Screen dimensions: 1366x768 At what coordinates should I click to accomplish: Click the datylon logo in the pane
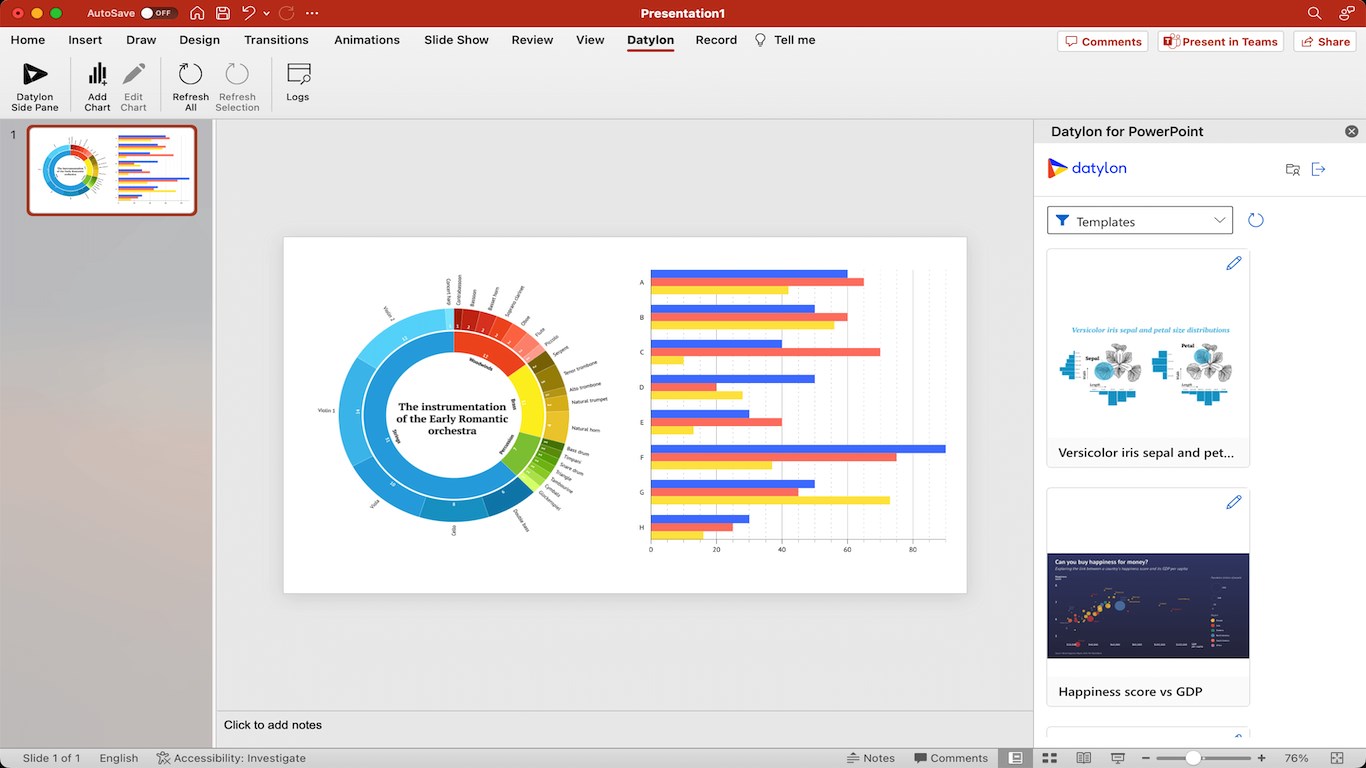[1087, 168]
